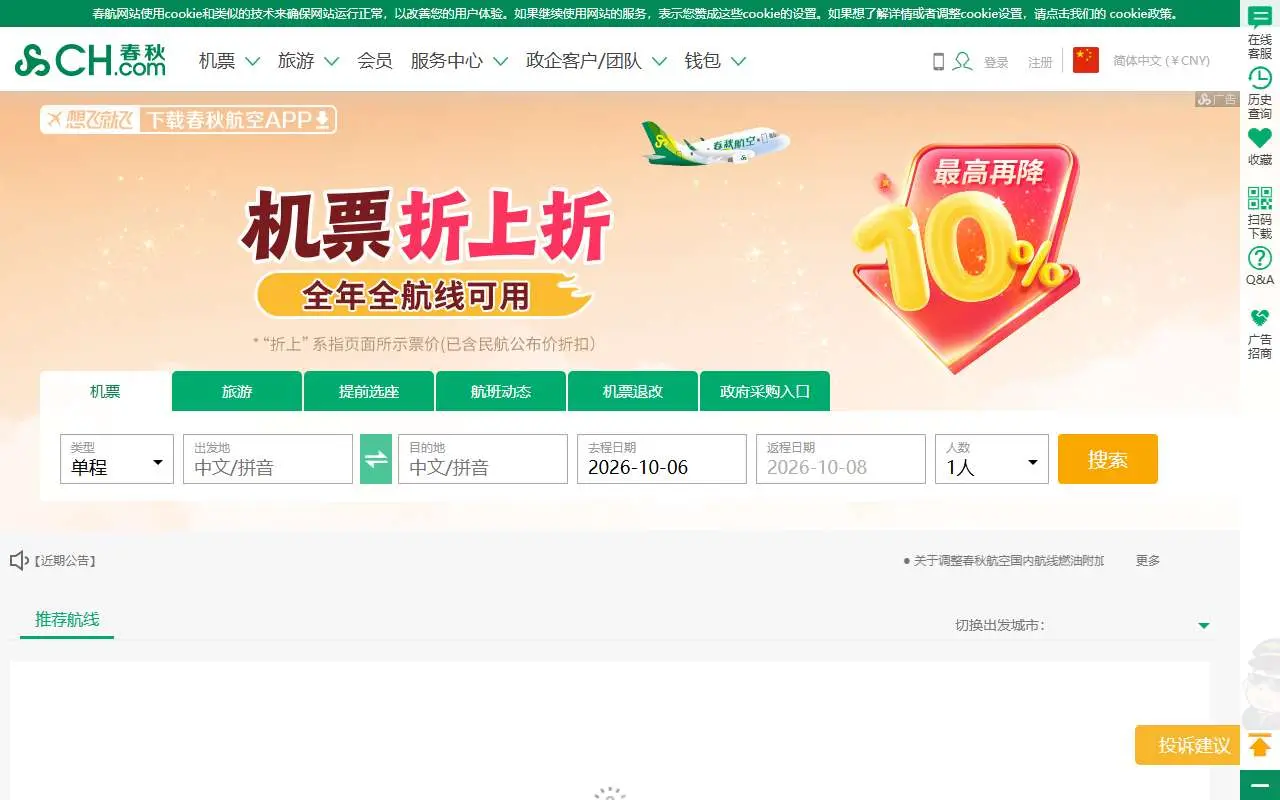Expand the 服务中心 navigation menu
The image size is (1280, 800).
click(459, 61)
